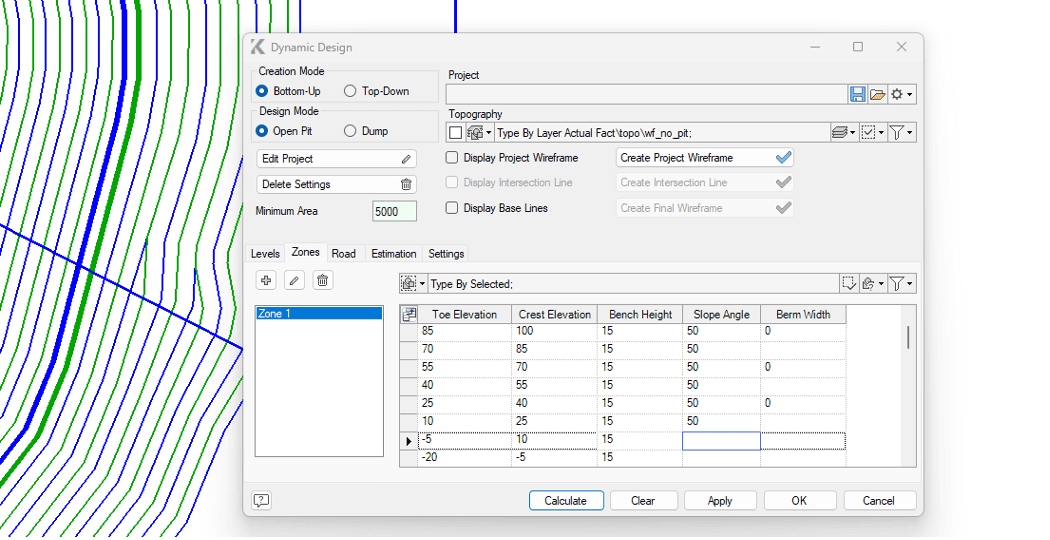Click the Topography Type By Layer field

[x=662, y=133]
